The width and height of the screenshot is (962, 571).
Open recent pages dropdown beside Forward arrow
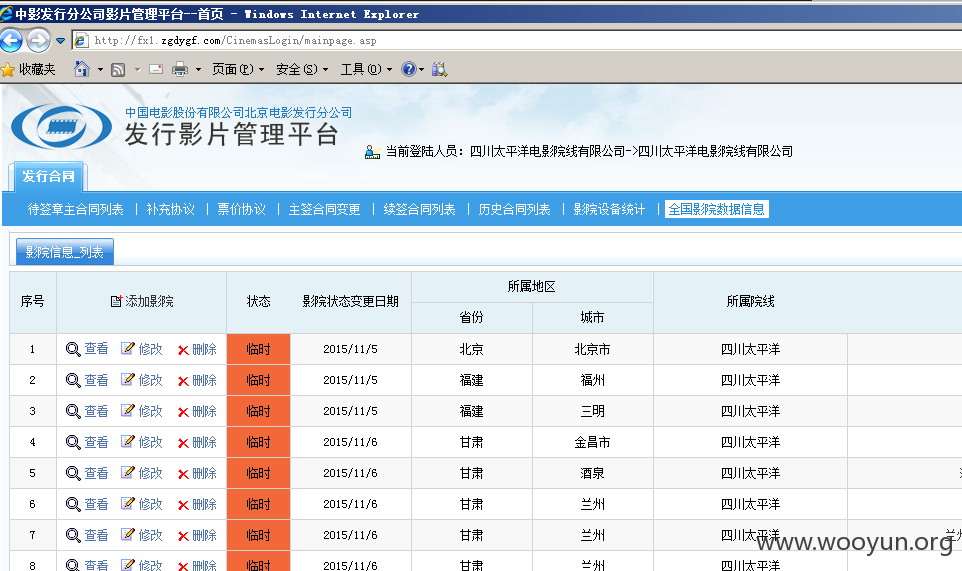60,41
